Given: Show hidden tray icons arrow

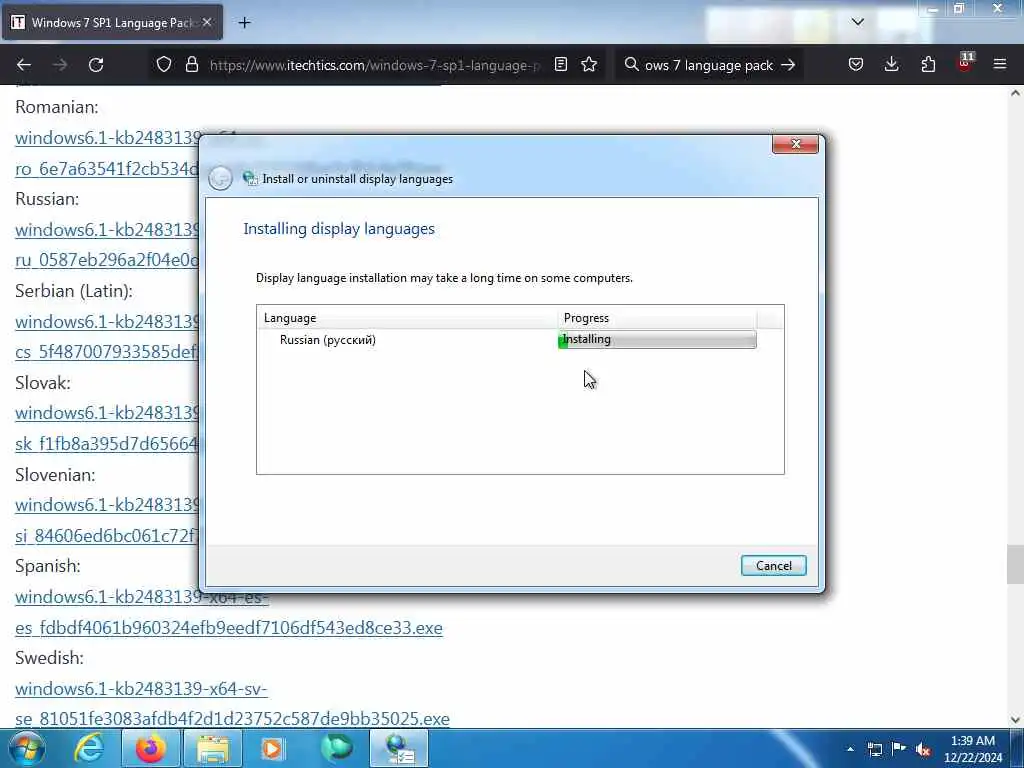Looking at the screenshot, I should coord(850,749).
